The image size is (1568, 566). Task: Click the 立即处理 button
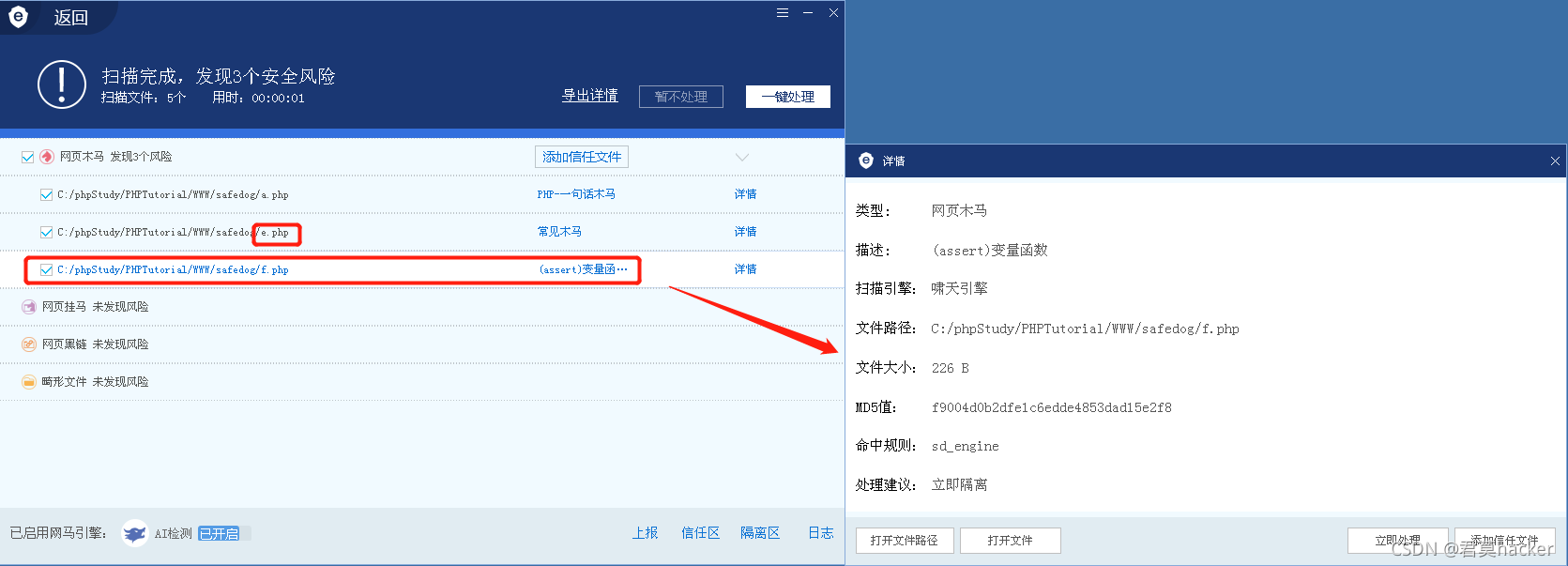1398,541
